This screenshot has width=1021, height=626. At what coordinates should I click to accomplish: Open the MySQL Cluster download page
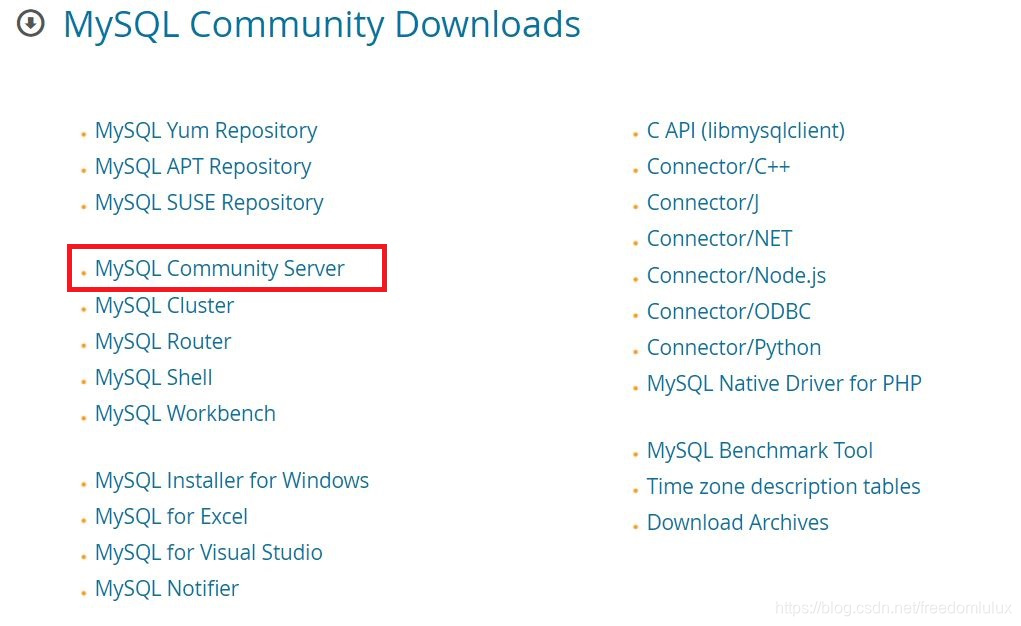click(x=164, y=306)
